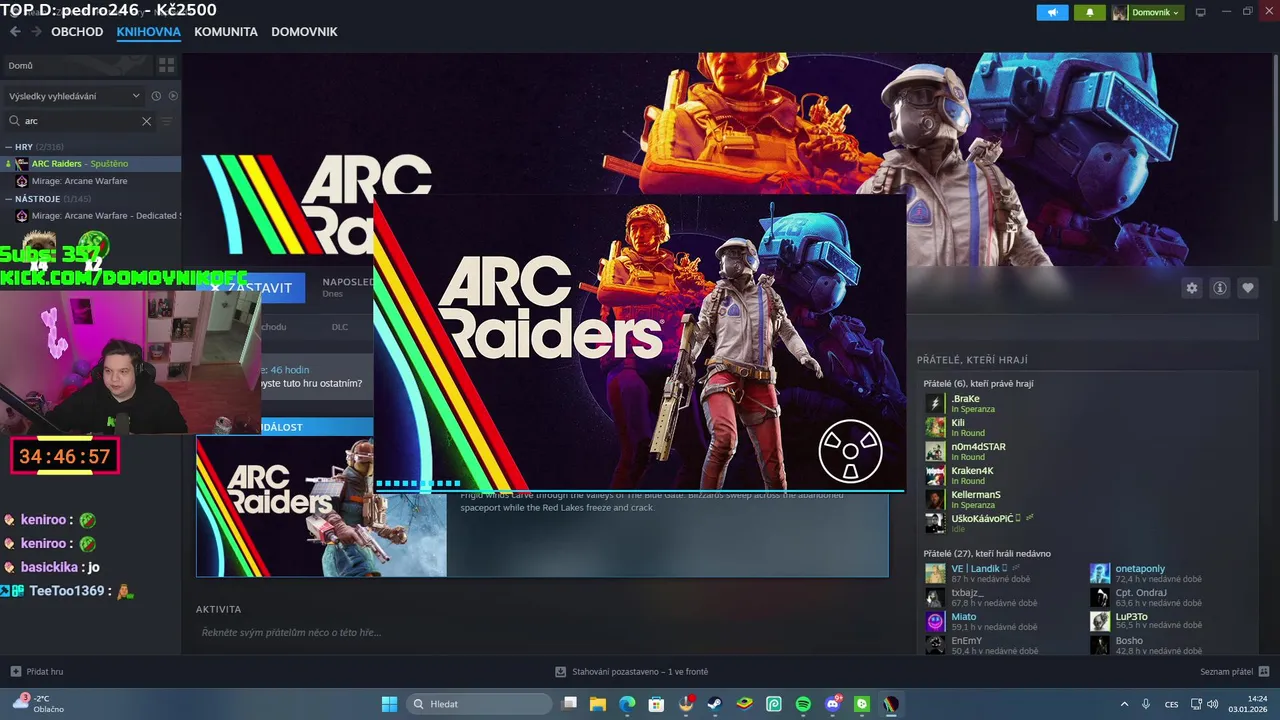This screenshot has width=1280, height=720.
Task: Open ARC Raiders game info icon
Action: pos(1220,288)
